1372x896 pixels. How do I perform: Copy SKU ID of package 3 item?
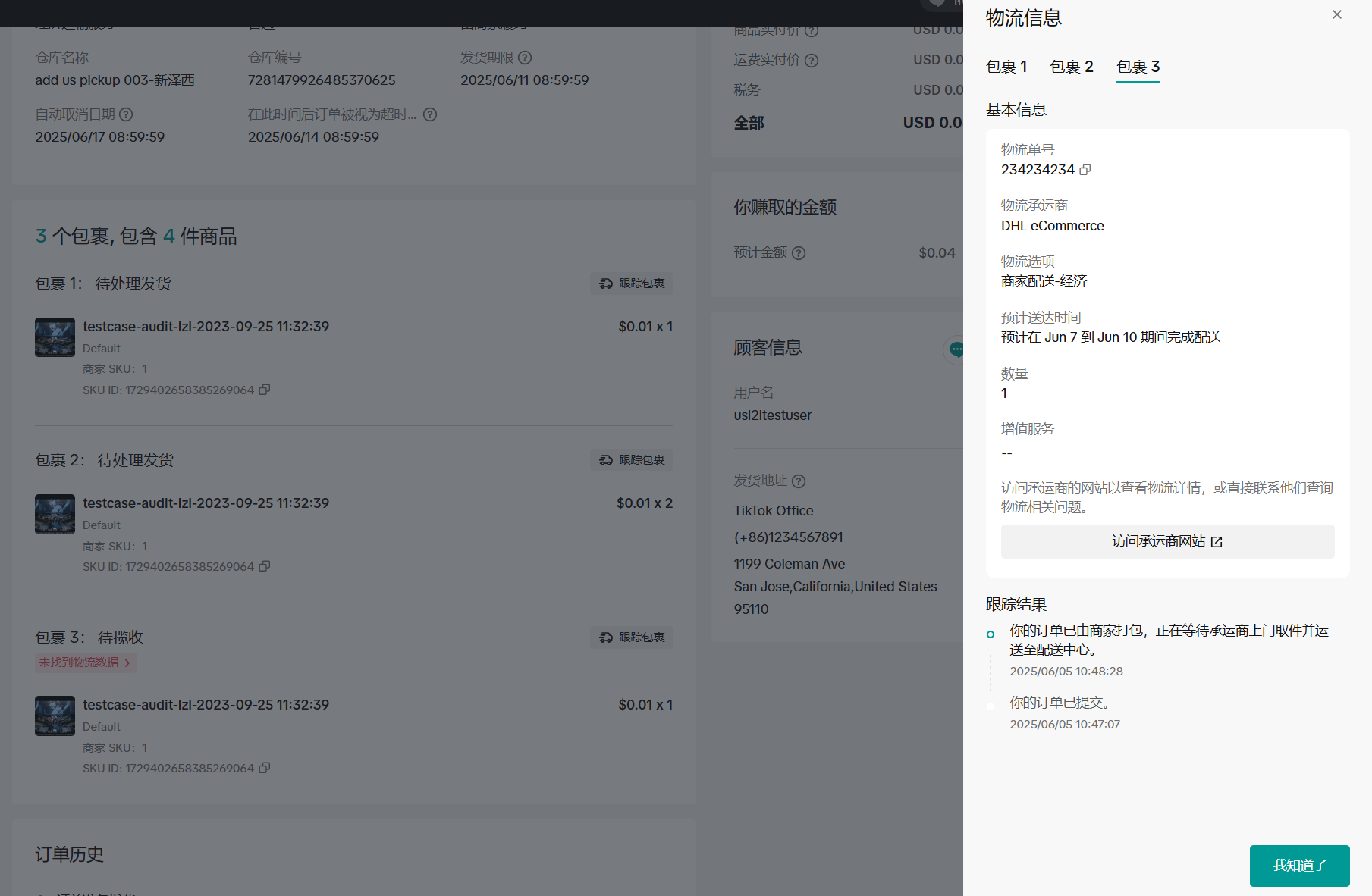point(265,768)
